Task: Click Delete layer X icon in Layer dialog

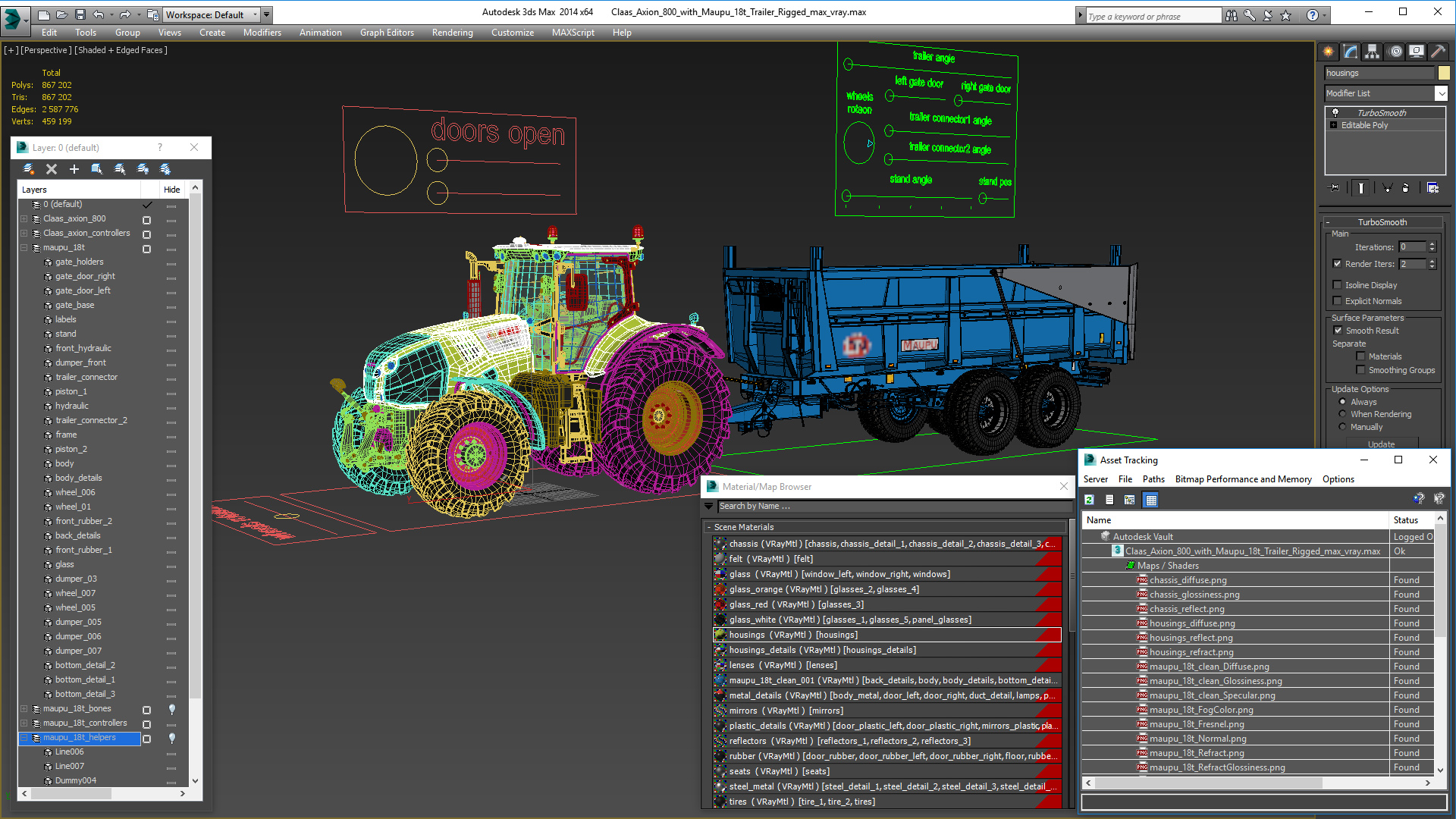Action: click(52, 169)
